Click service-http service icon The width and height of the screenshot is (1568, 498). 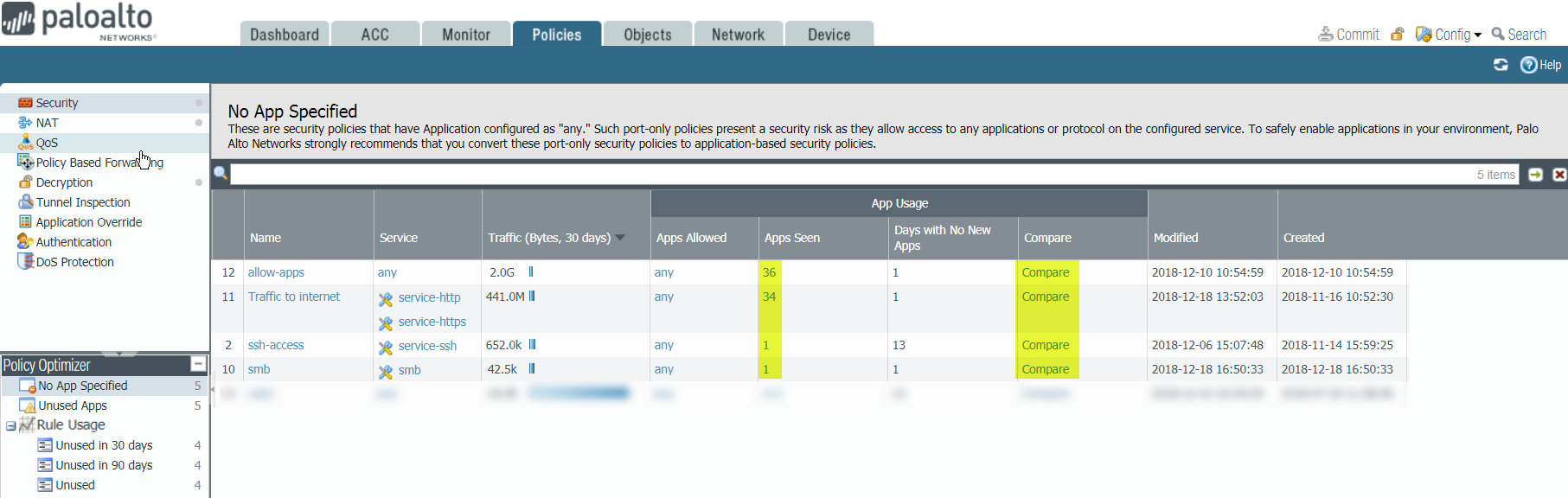(386, 298)
